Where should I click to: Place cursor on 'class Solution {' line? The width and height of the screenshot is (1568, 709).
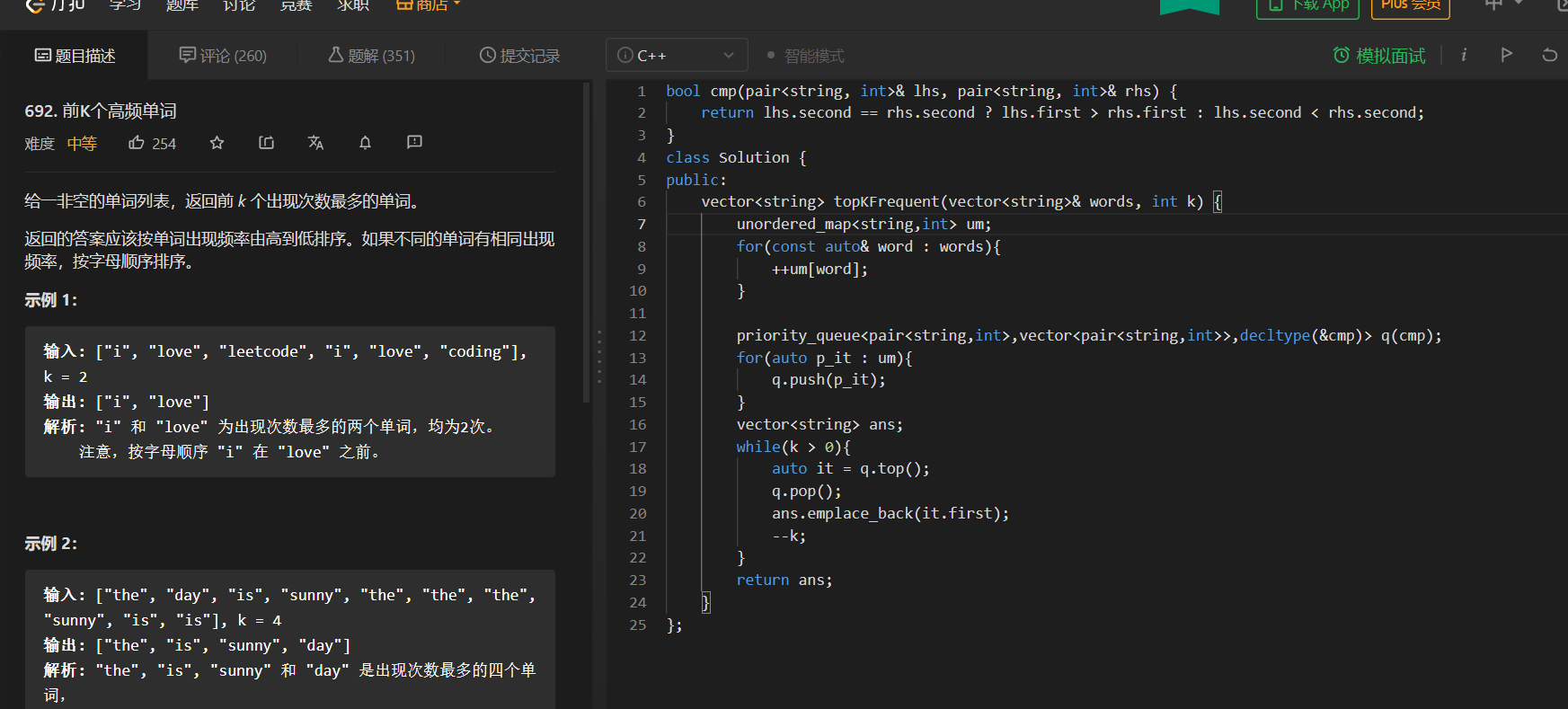coord(736,157)
